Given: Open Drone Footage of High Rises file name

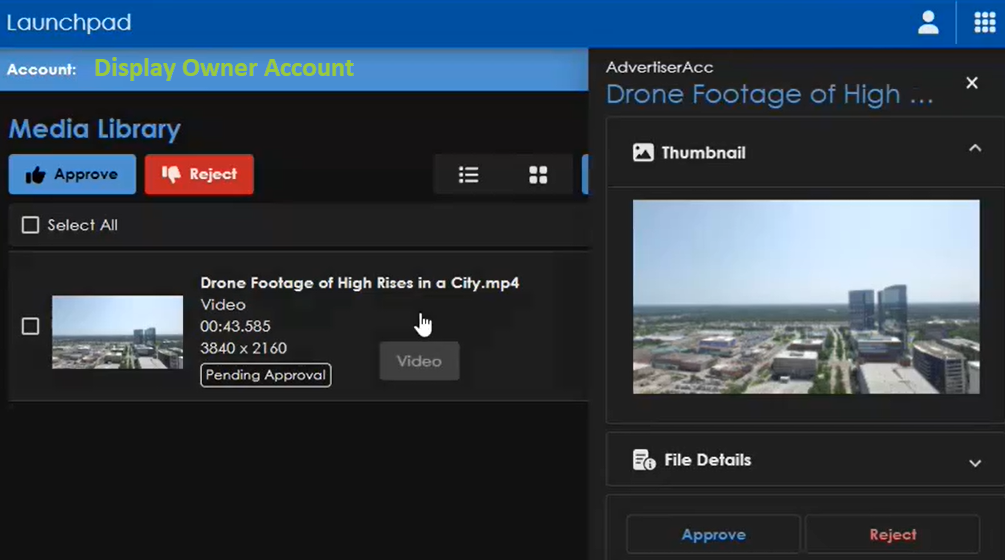Looking at the screenshot, I should [359, 283].
